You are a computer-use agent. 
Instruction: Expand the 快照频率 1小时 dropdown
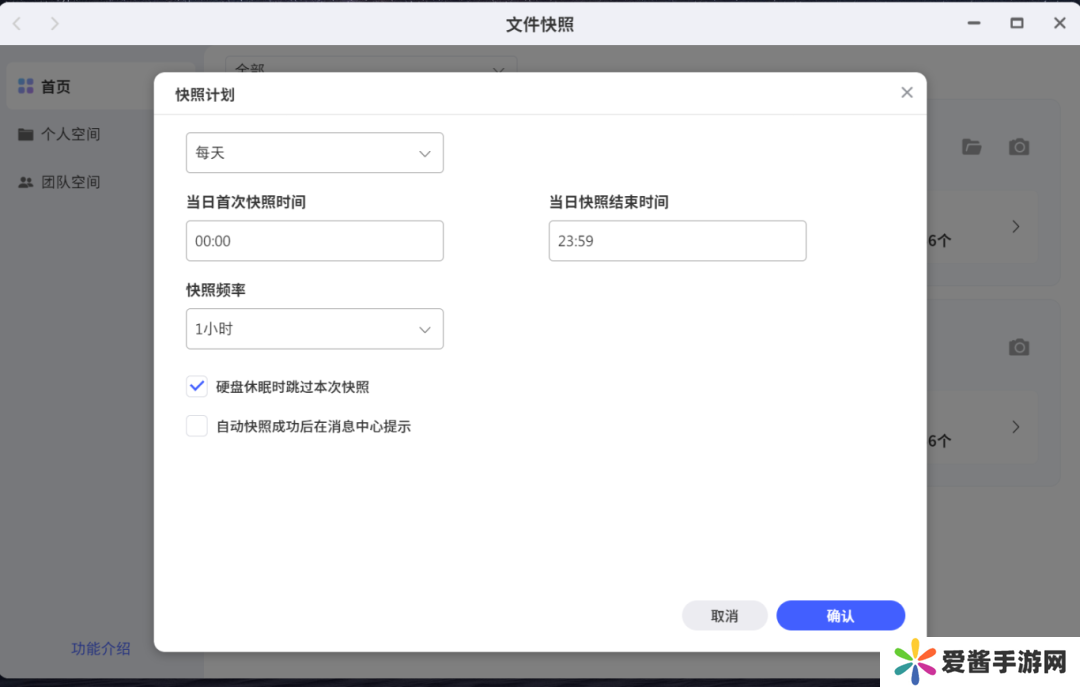(314, 329)
